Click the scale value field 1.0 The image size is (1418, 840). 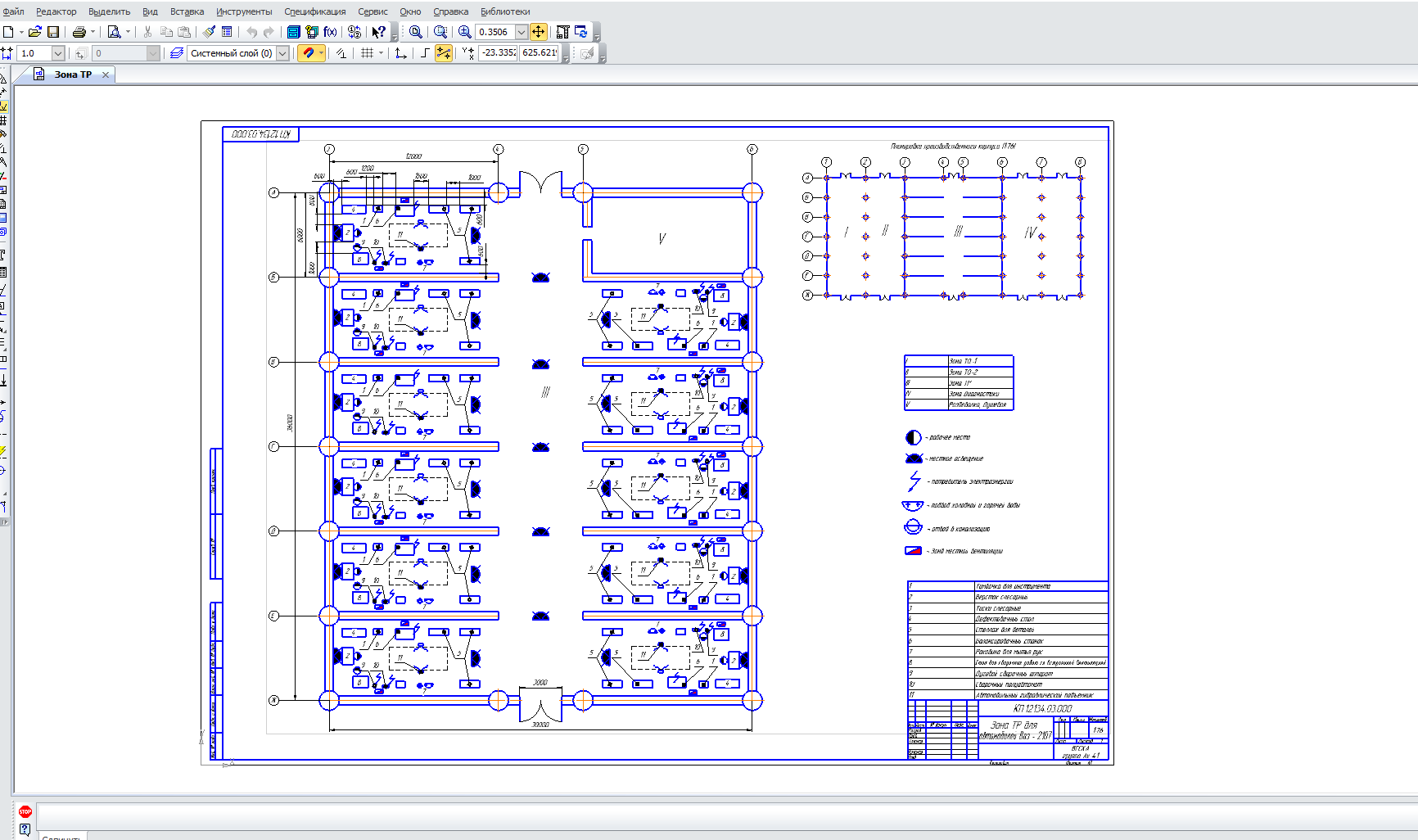tap(34, 53)
